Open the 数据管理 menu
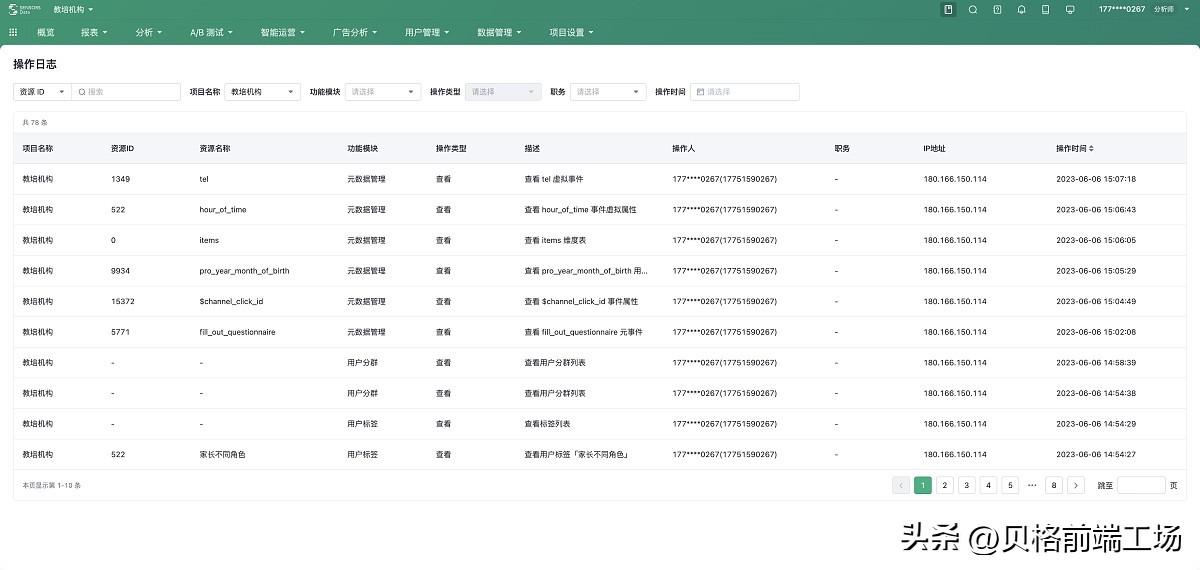1200x570 pixels. click(499, 32)
